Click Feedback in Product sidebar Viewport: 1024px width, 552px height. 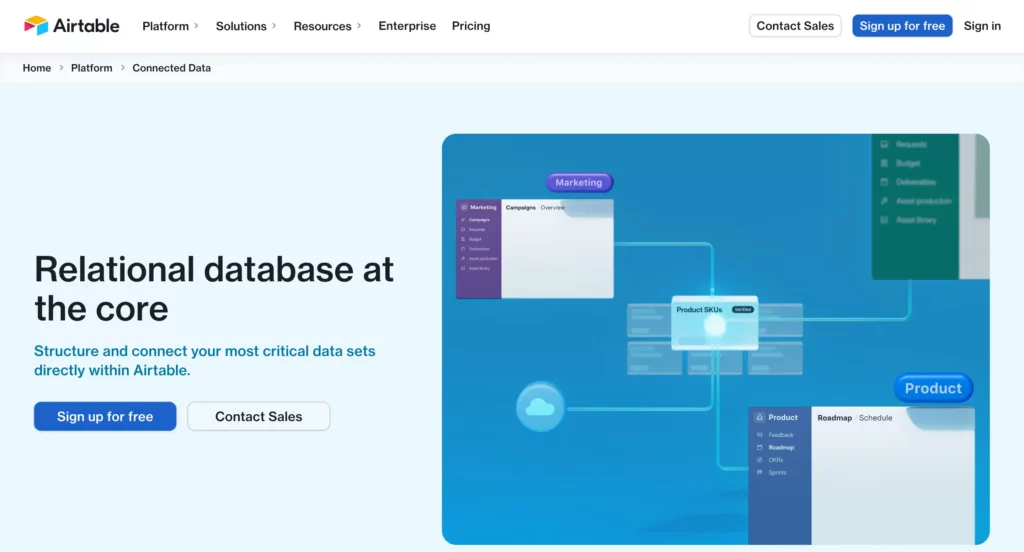(x=780, y=435)
